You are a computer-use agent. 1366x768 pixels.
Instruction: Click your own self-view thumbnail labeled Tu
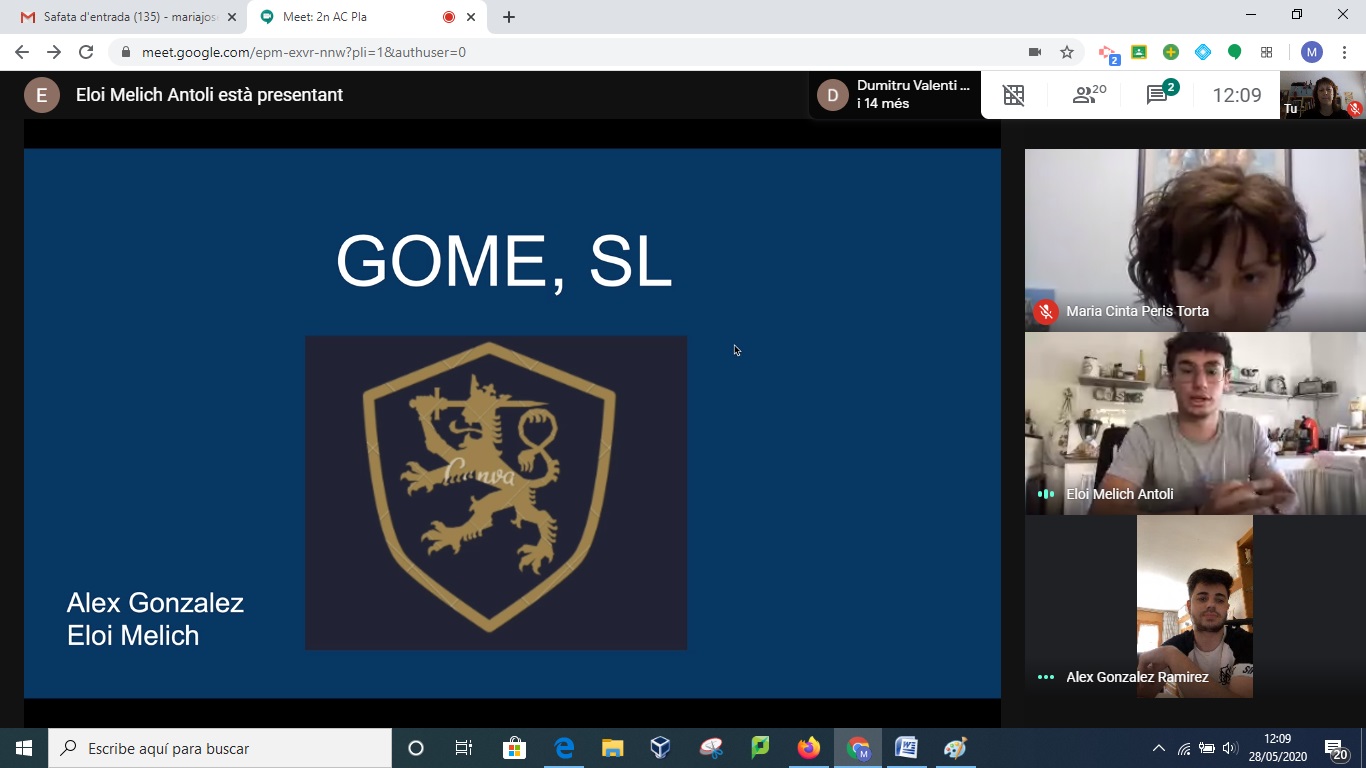(1322, 95)
